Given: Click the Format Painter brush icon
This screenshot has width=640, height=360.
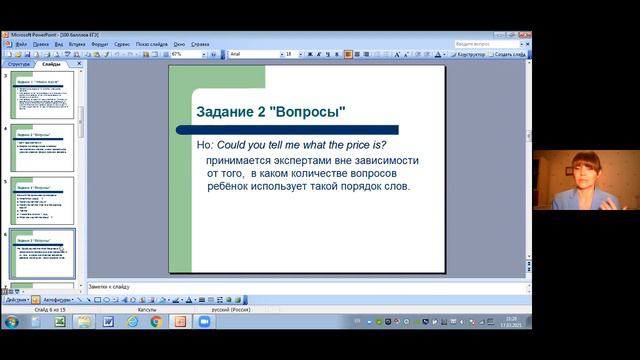Looking at the screenshot, I should [107, 54].
